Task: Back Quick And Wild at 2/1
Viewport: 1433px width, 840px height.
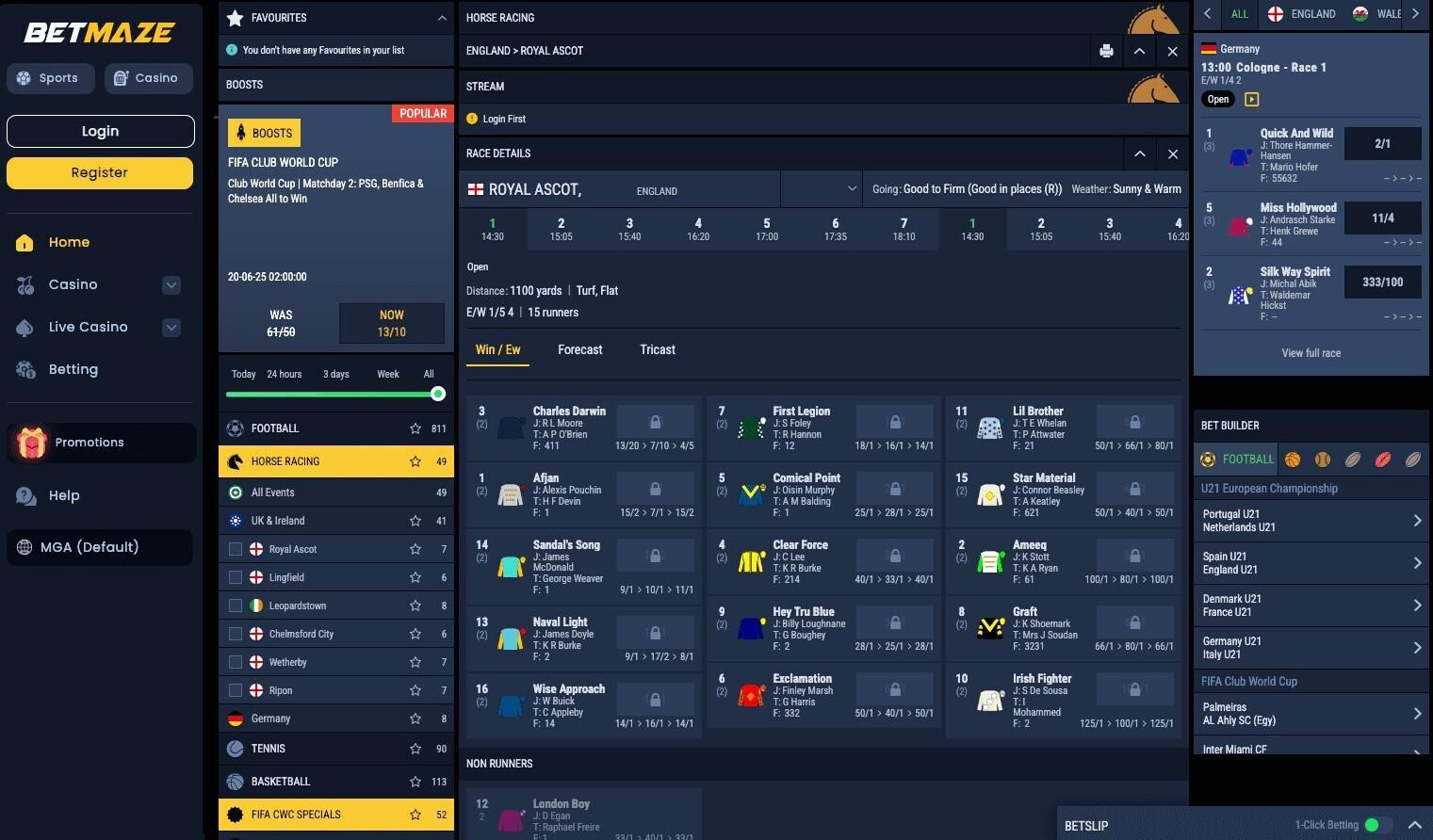Action: pyautogui.click(x=1382, y=144)
